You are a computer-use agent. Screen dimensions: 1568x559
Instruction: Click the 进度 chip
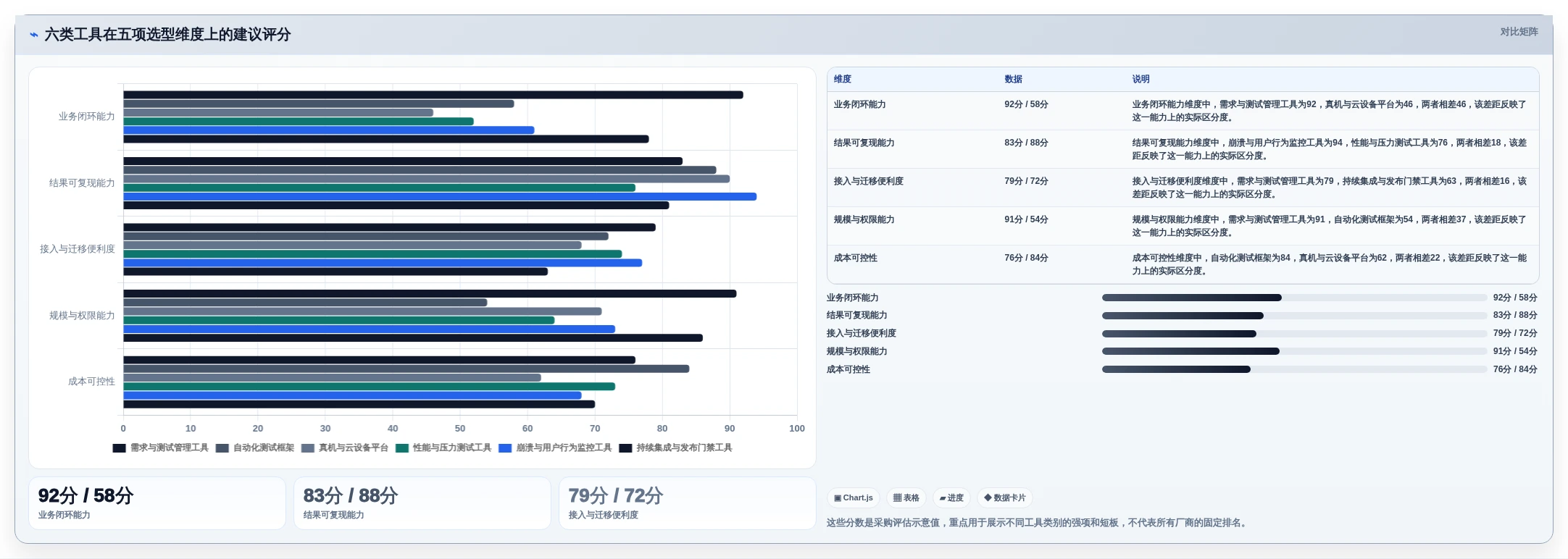pos(951,498)
